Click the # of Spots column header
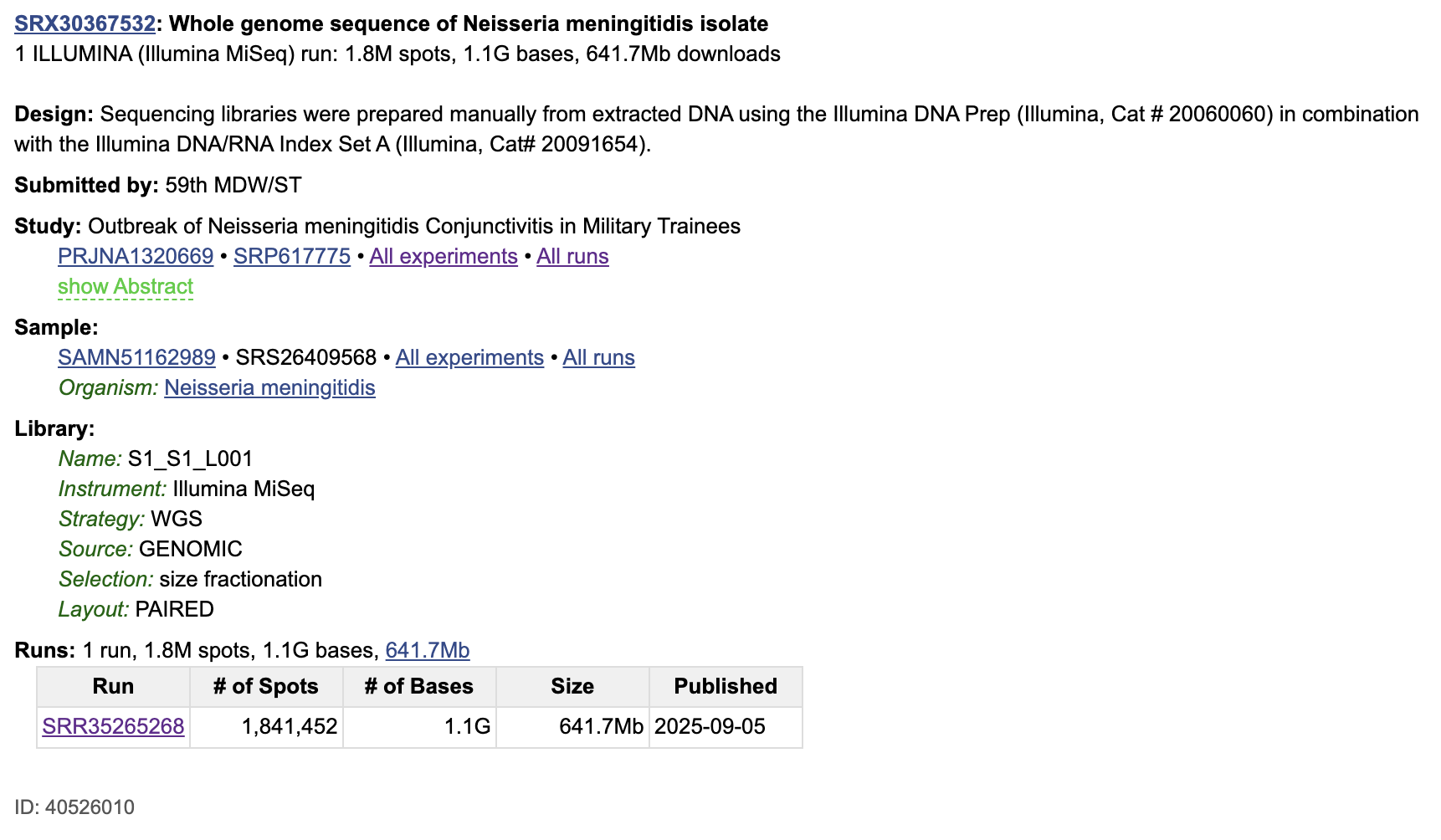This screenshot has width=1441, height=840. (266, 686)
